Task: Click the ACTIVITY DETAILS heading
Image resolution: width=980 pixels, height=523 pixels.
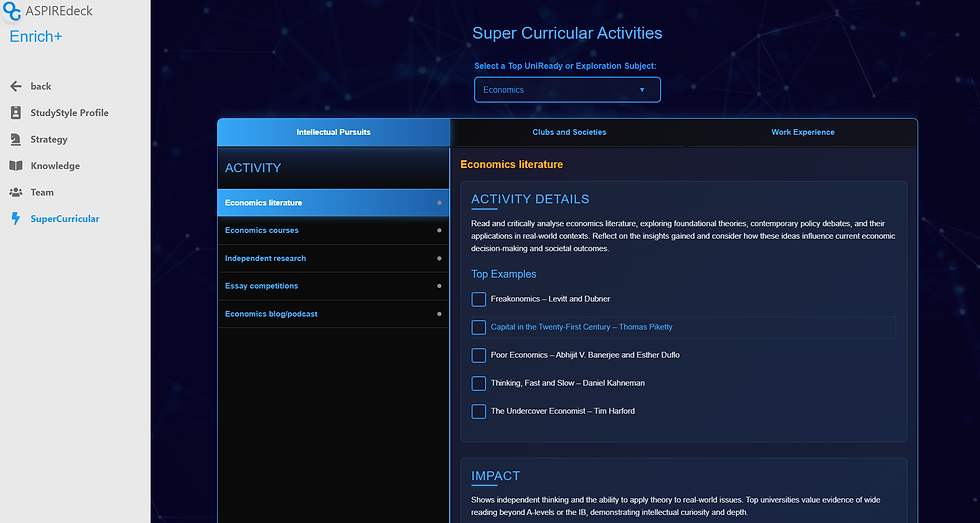Action: pos(530,199)
